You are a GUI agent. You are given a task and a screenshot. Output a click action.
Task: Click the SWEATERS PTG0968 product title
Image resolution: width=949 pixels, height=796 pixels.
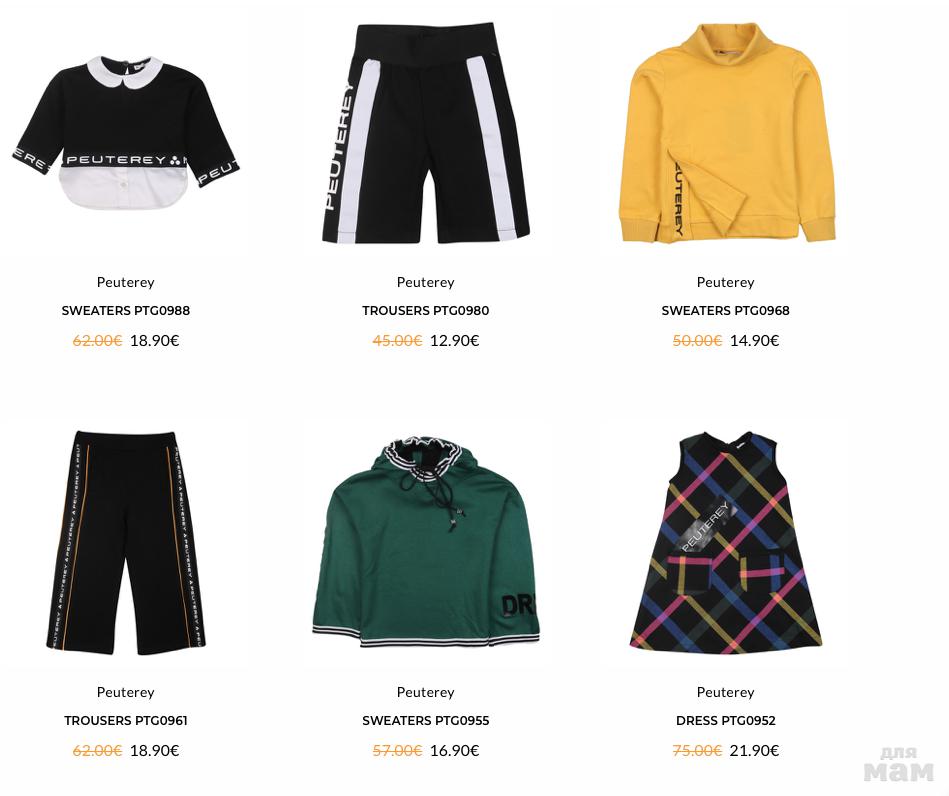click(726, 311)
